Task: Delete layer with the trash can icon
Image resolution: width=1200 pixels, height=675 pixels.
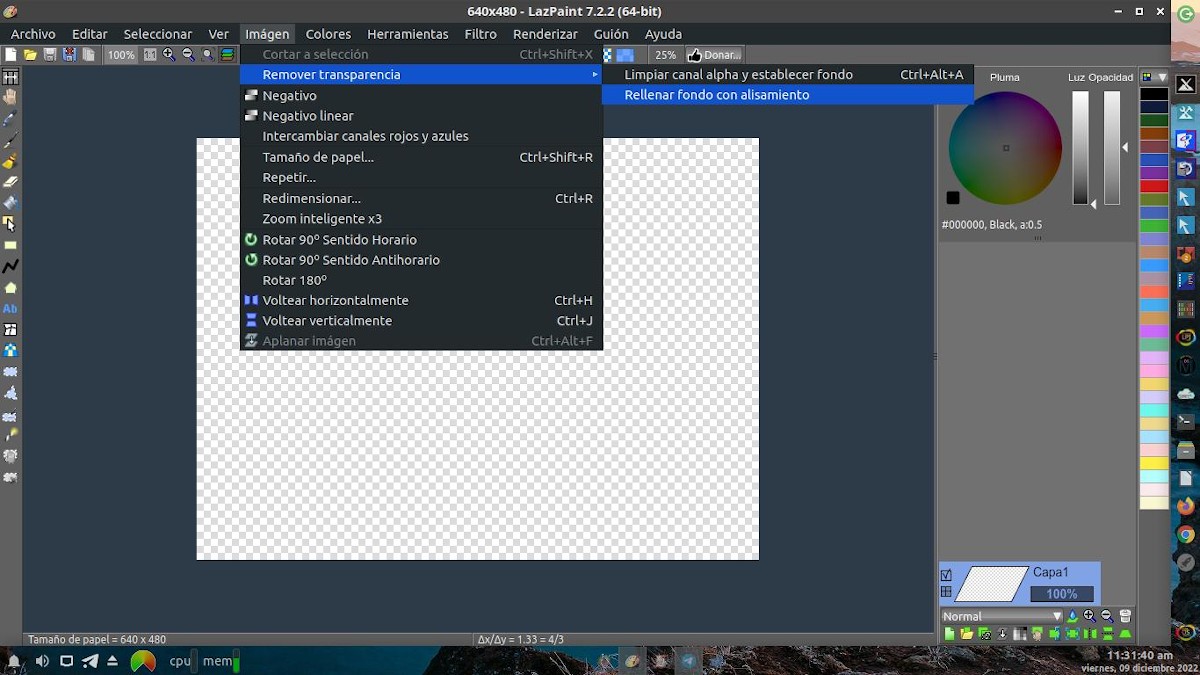Action: click(1125, 616)
